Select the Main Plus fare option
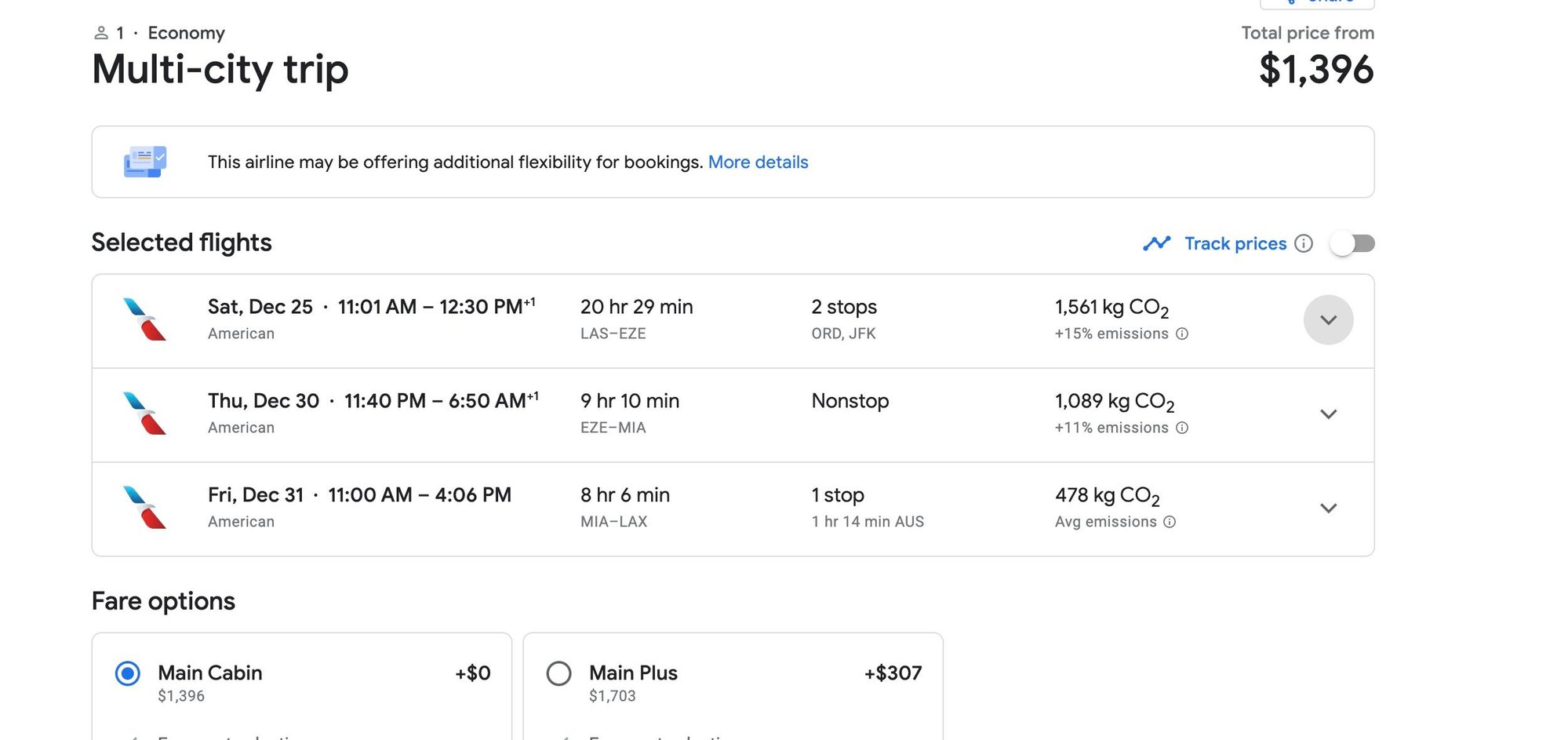The height and width of the screenshot is (740, 1568). 558,673
